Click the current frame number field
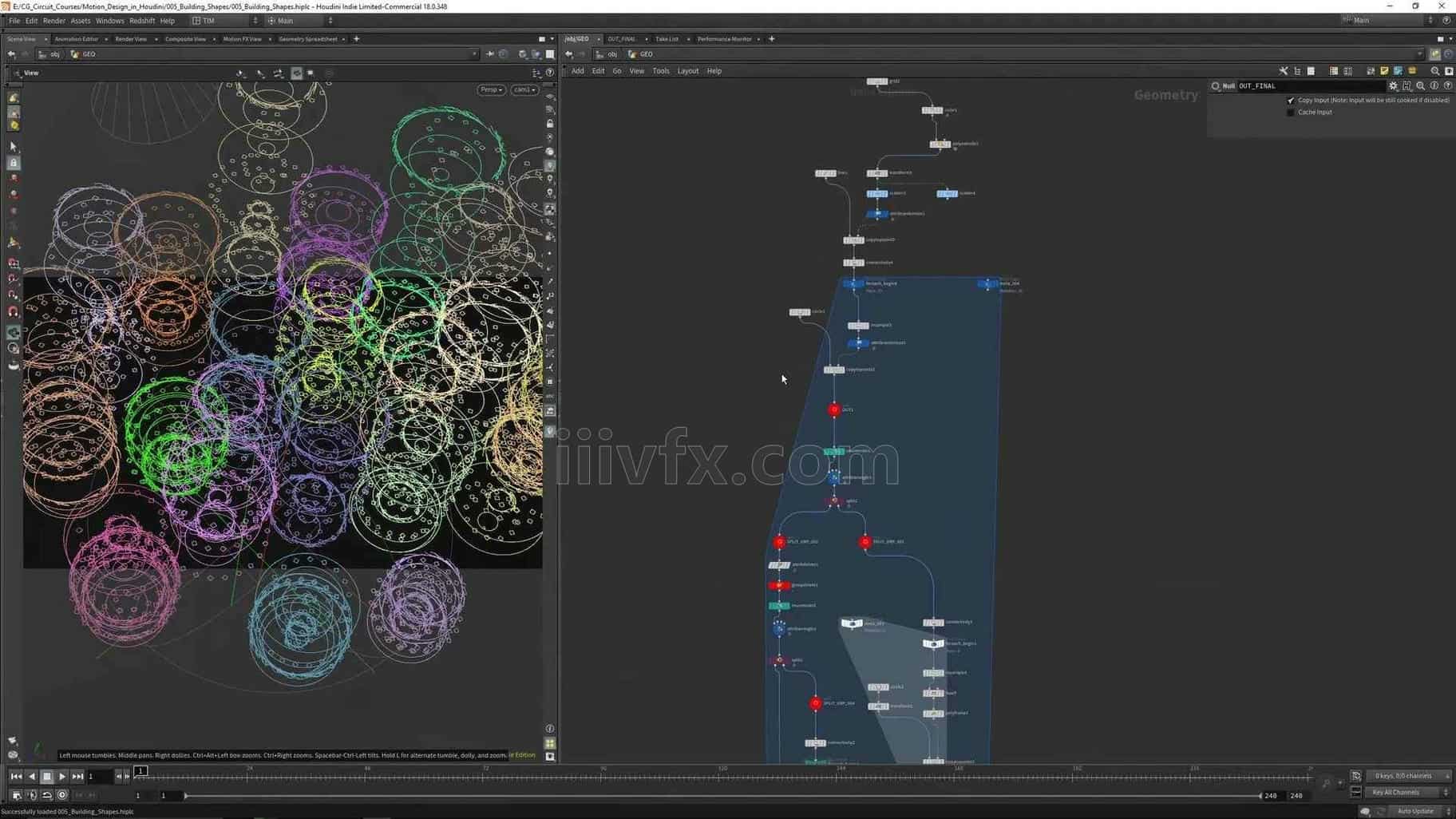 [x=100, y=776]
